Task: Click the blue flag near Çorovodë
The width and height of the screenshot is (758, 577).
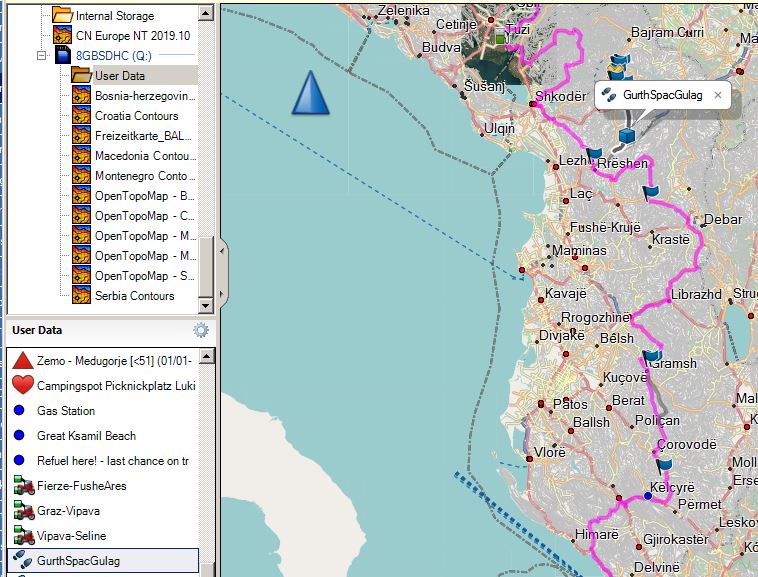Action: click(x=665, y=465)
